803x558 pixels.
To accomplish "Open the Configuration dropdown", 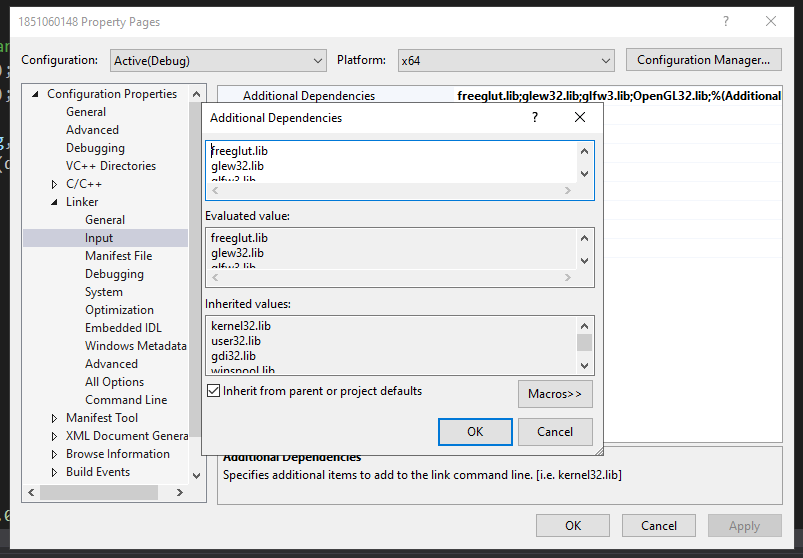I will (x=218, y=60).
